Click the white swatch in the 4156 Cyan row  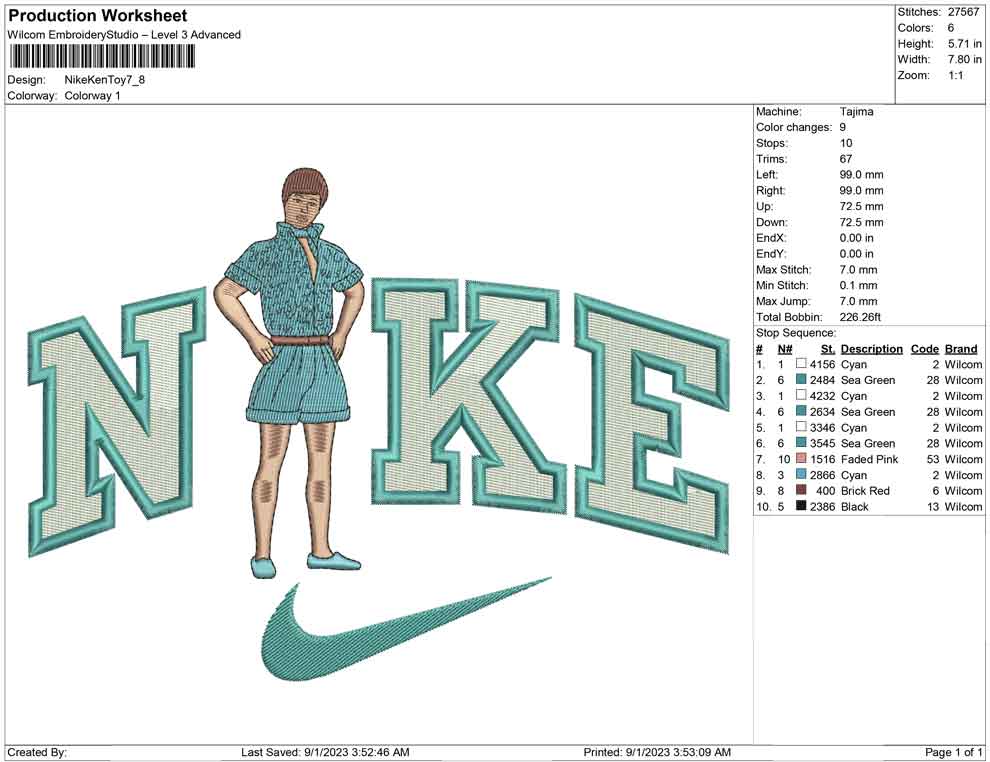pyautogui.click(x=801, y=364)
